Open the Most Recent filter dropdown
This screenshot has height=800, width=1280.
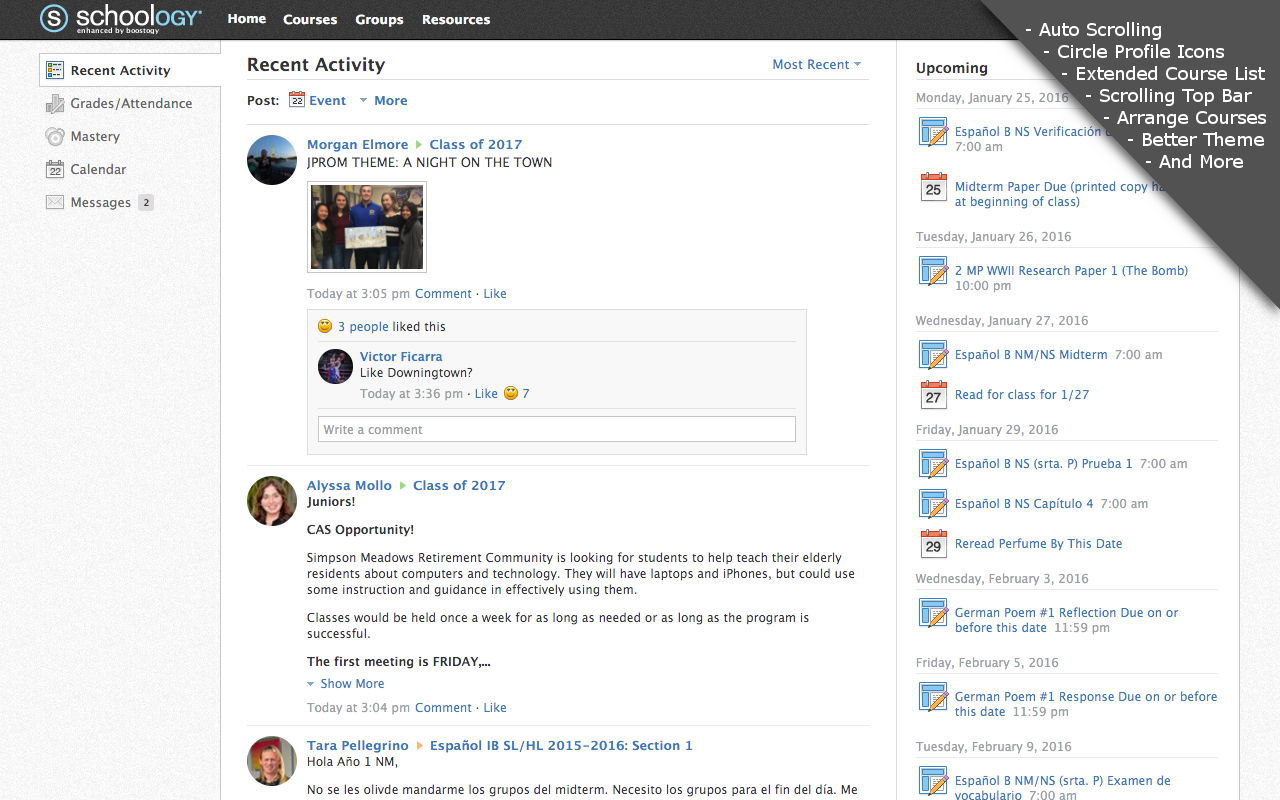(816, 64)
